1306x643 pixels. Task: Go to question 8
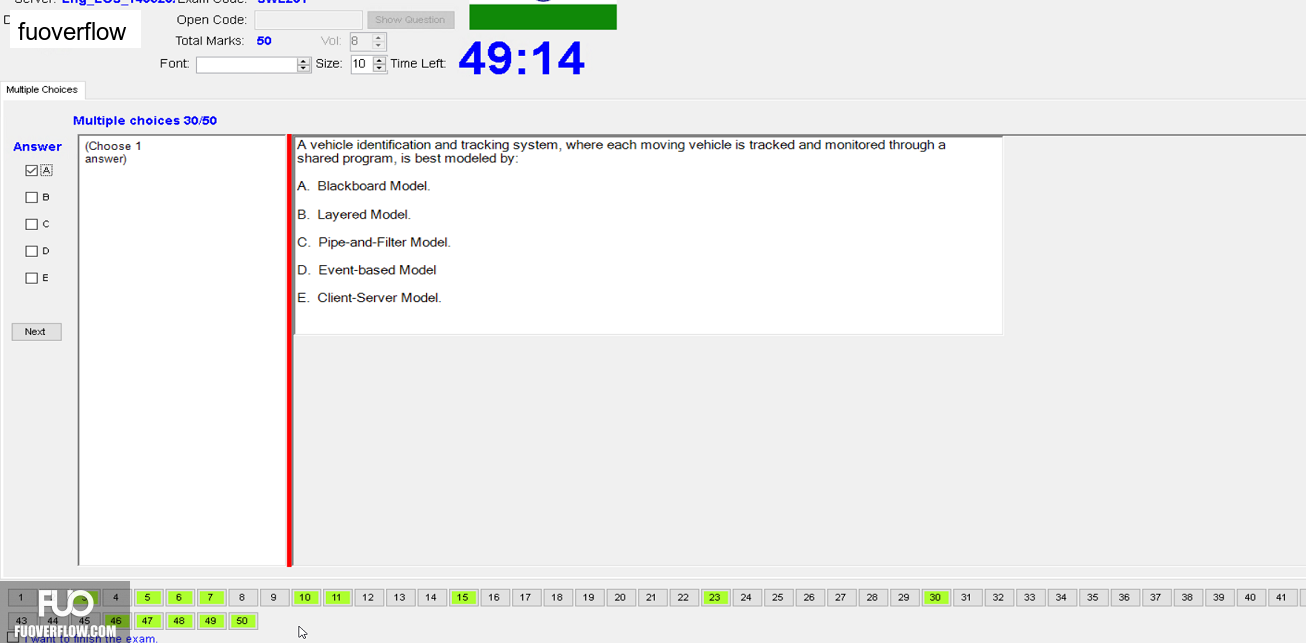[242, 598]
